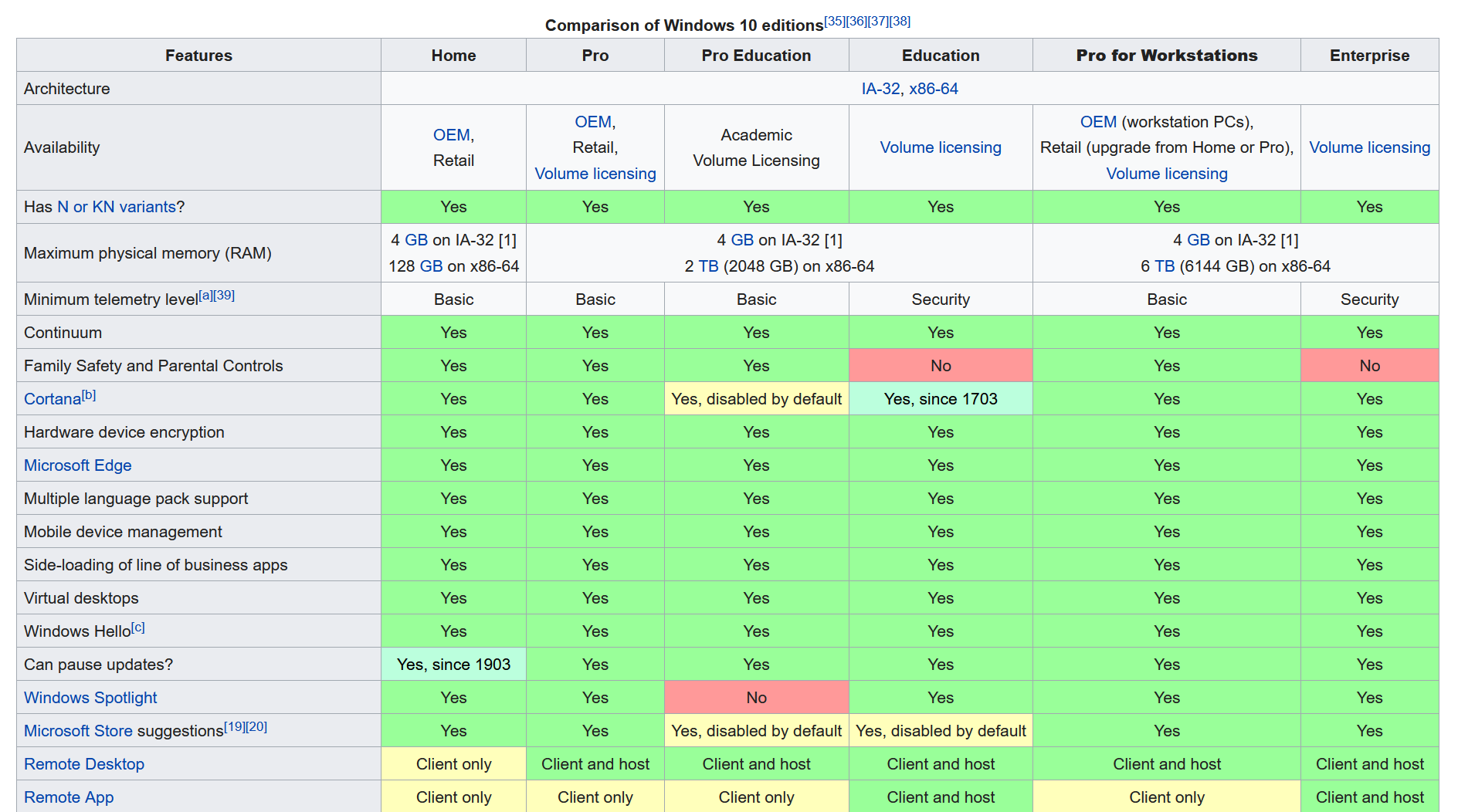Click the Enterprise column header
Viewport: 1458px width, 812px height.
tap(1370, 56)
